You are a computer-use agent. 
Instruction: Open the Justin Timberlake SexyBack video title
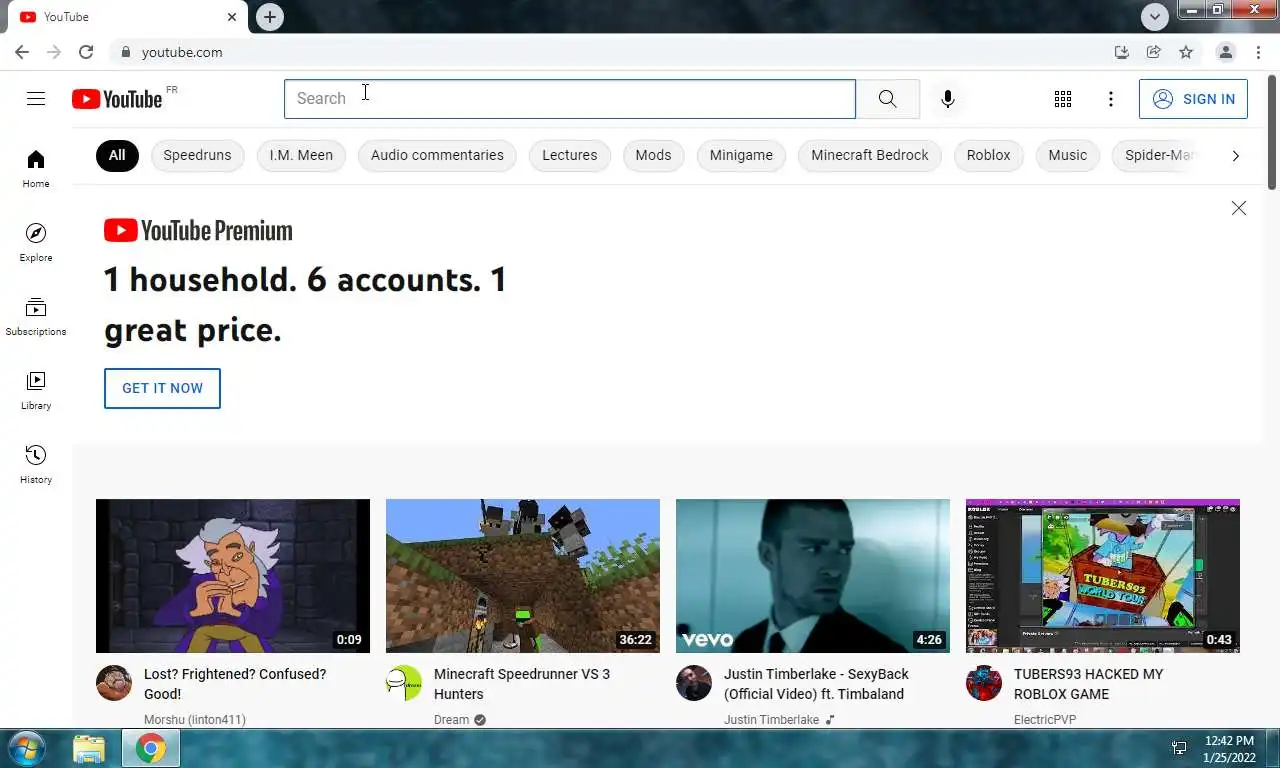pyautogui.click(x=816, y=684)
